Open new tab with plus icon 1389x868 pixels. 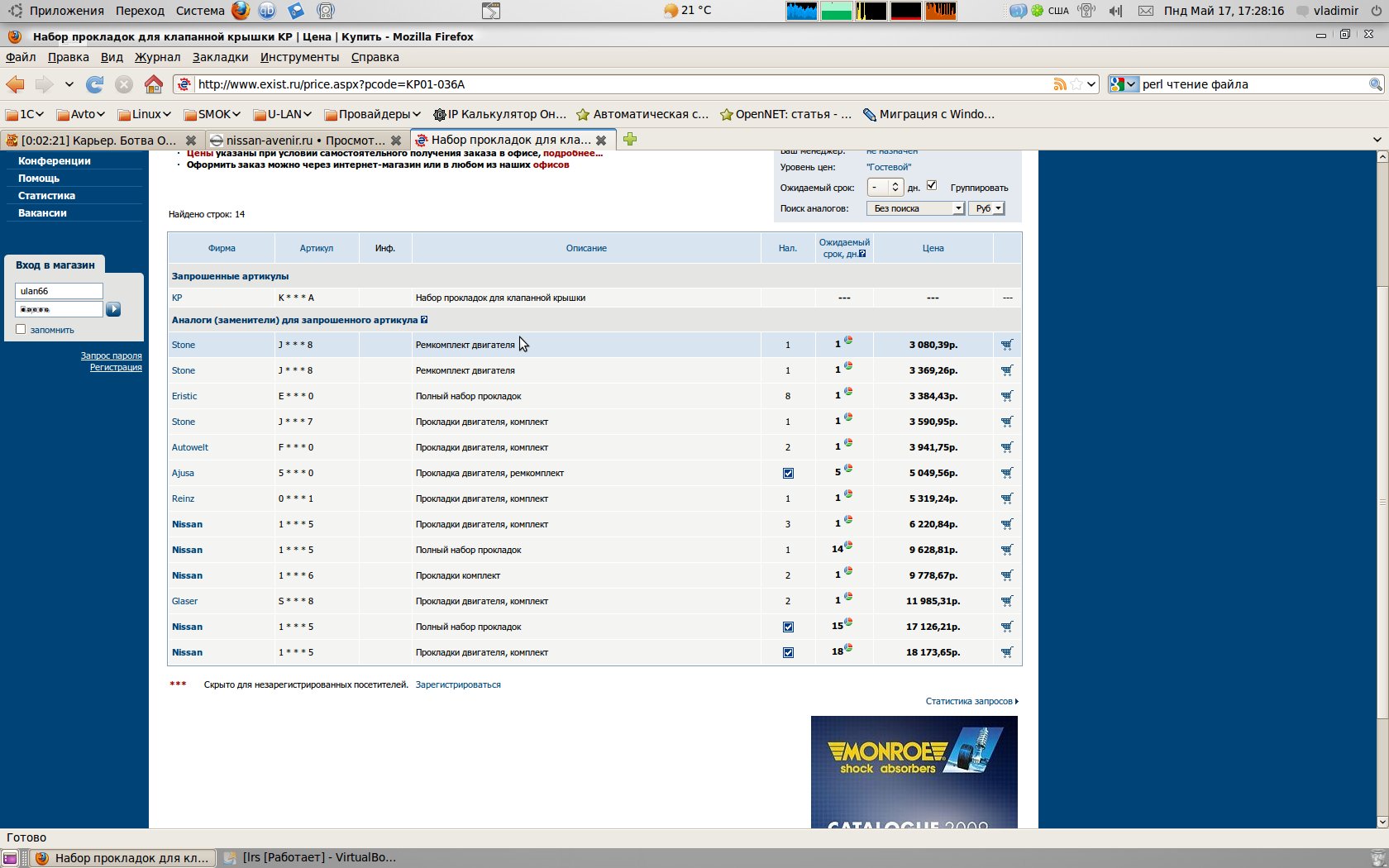630,140
